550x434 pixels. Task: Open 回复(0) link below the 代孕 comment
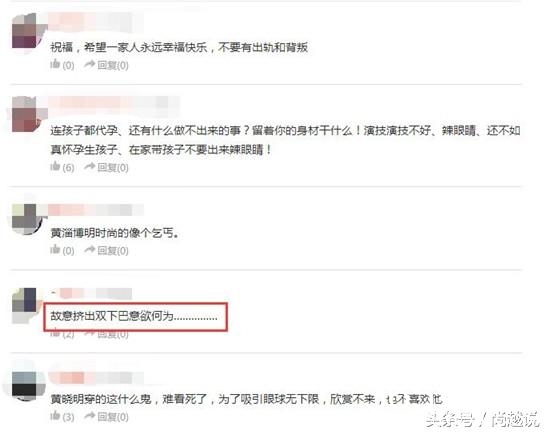113,167
